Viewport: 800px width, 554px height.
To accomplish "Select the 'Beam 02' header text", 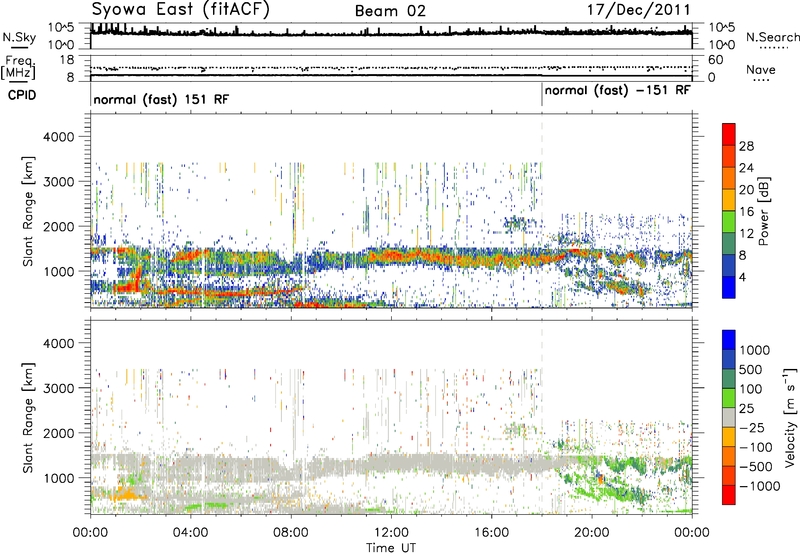I will pos(390,11).
